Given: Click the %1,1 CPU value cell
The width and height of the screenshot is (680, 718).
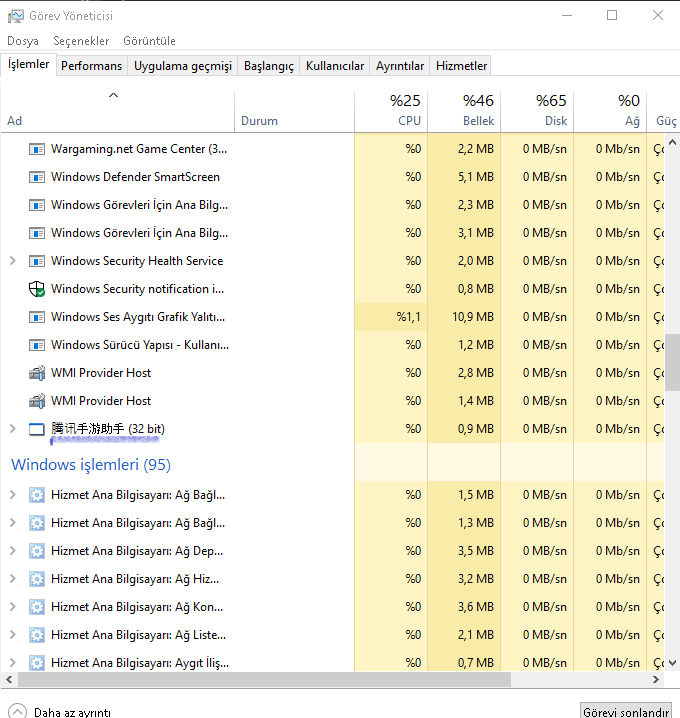Looking at the screenshot, I should pos(391,317).
